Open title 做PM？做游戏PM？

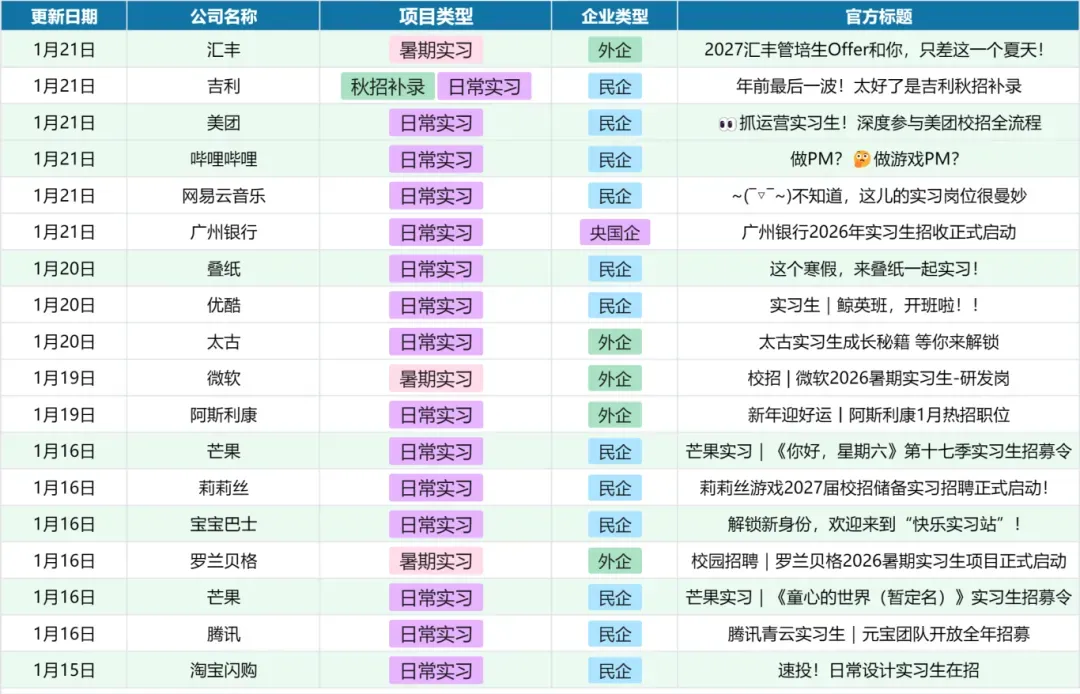pyautogui.click(x=874, y=159)
